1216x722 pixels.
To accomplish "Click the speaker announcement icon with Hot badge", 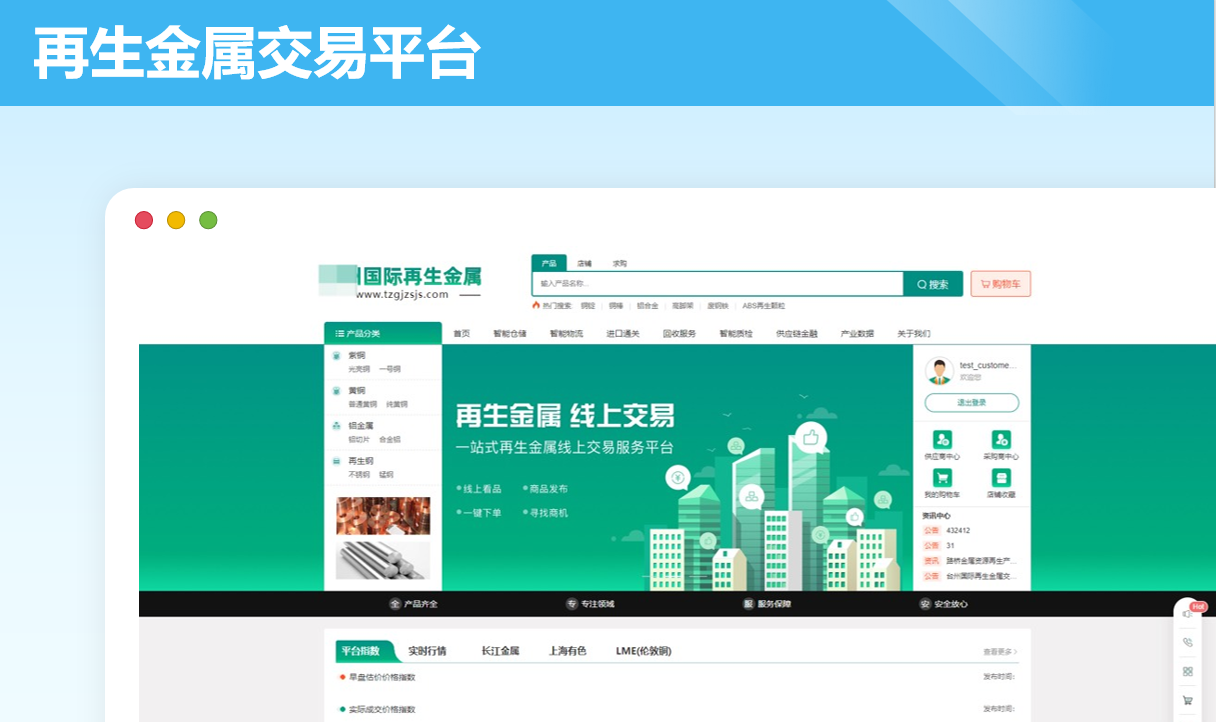I will click(x=1188, y=613).
